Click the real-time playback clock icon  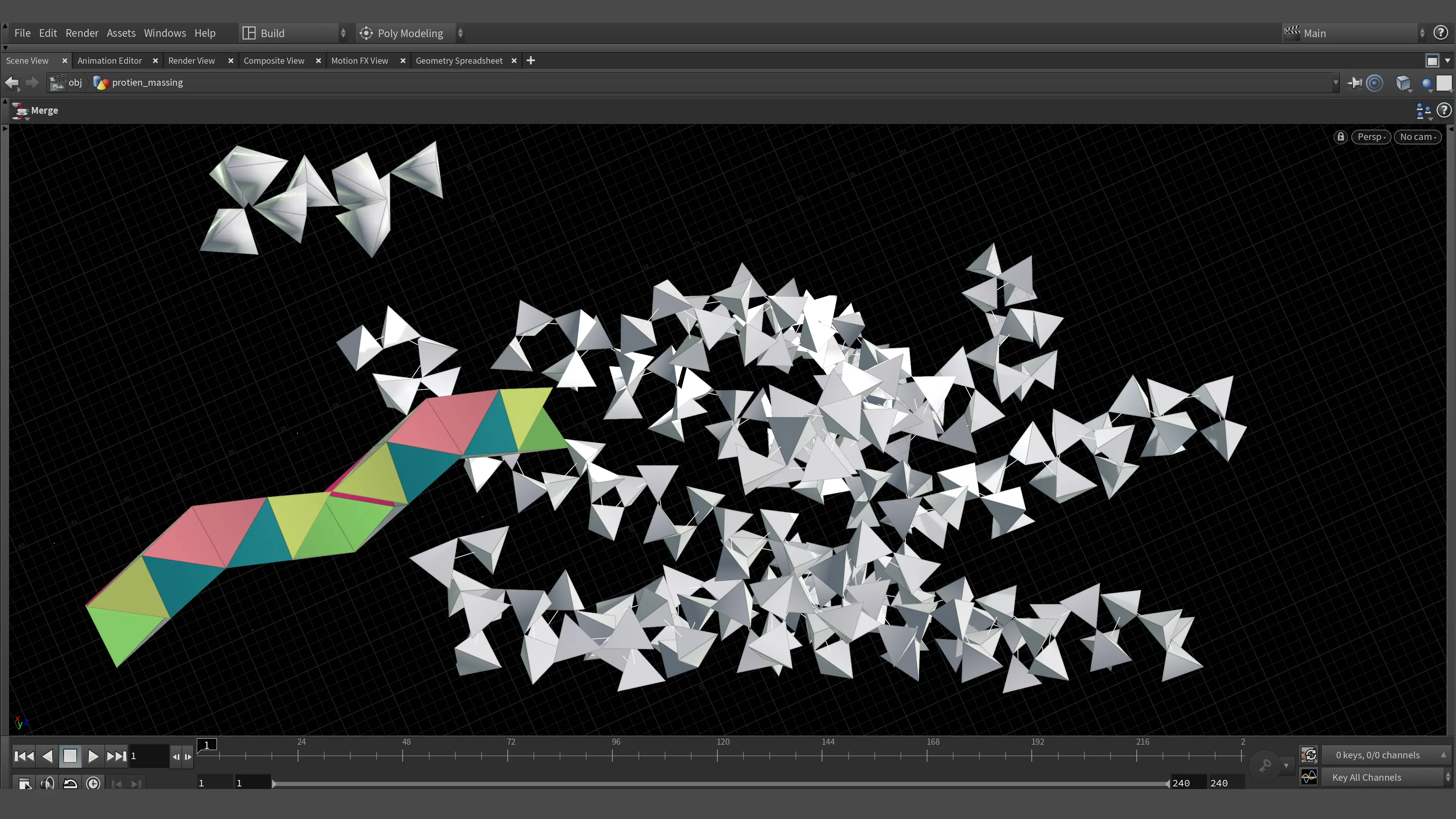(x=93, y=783)
